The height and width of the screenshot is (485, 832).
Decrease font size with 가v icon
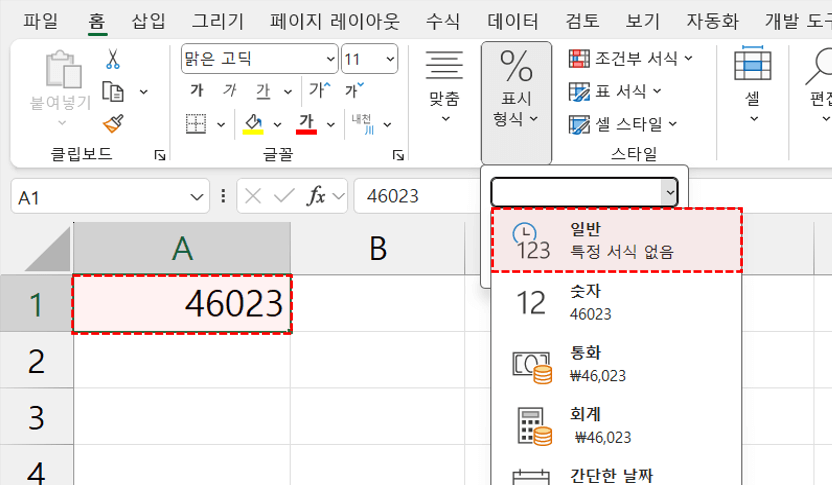[353, 90]
